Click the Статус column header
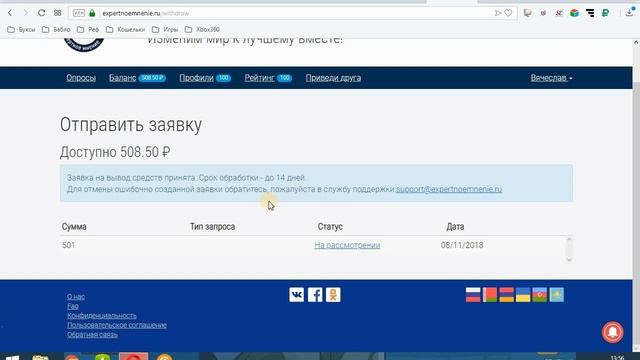 pos(330,227)
